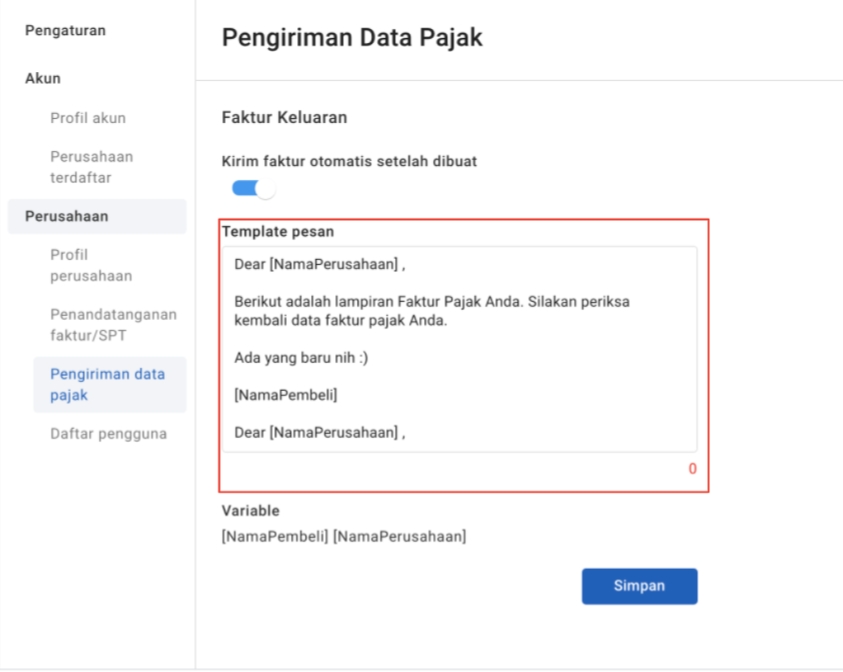Click the red character counter under template
Image resolution: width=843 pixels, height=672 pixels.
[x=692, y=469]
